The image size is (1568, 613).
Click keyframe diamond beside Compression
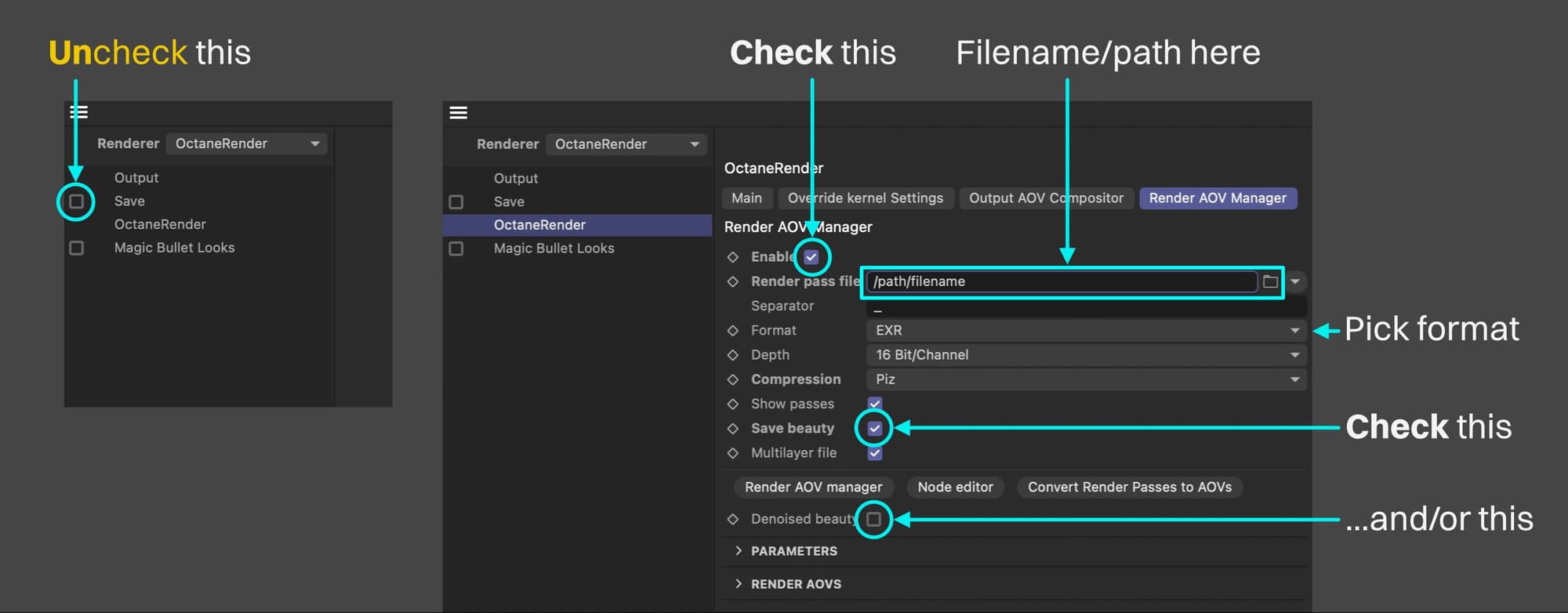(x=733, y=379)
